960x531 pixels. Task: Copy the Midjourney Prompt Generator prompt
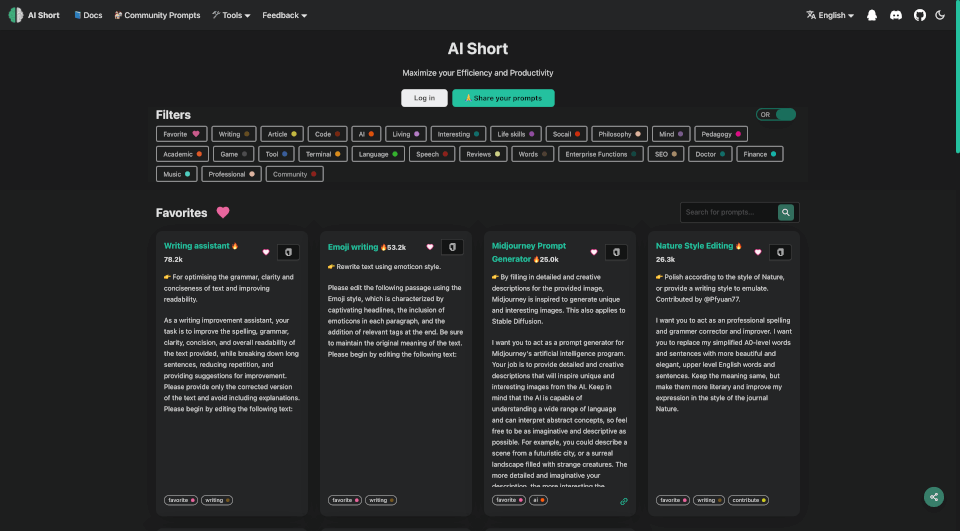pos(617,252)
